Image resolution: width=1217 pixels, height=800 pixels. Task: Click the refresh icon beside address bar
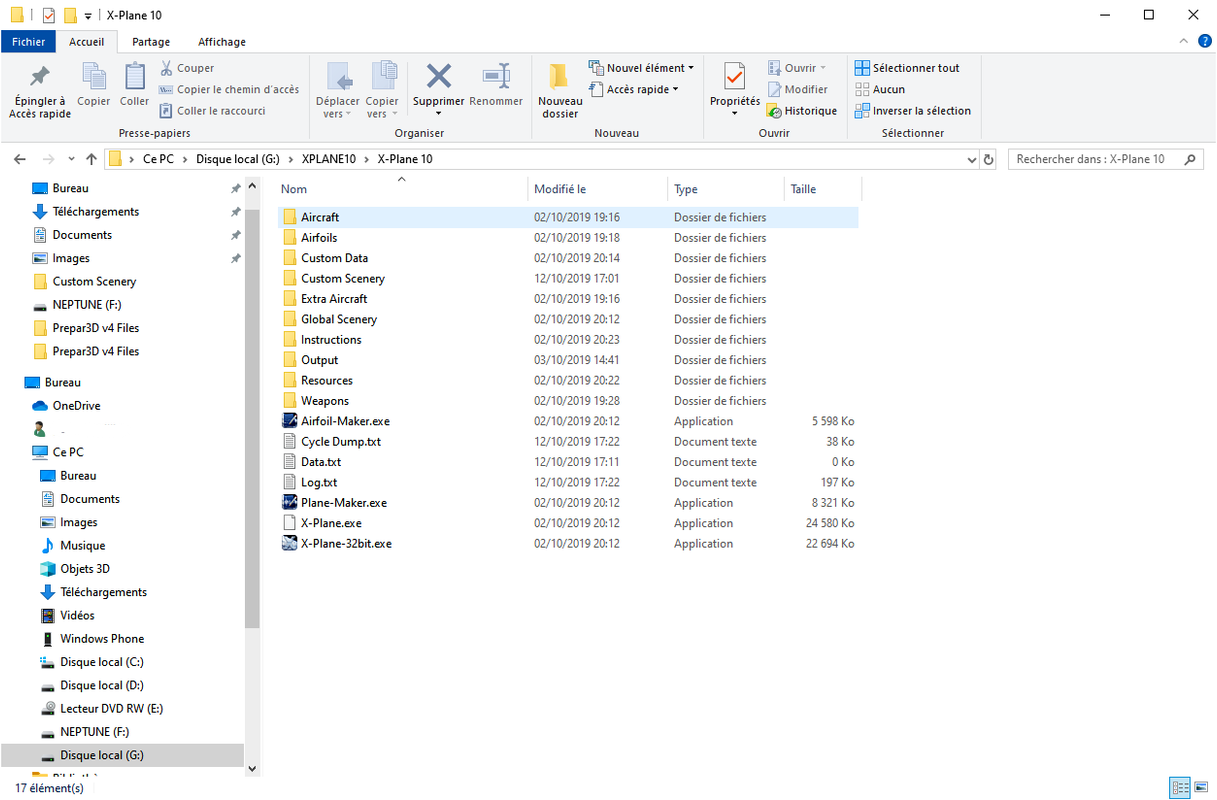(989, 159)
